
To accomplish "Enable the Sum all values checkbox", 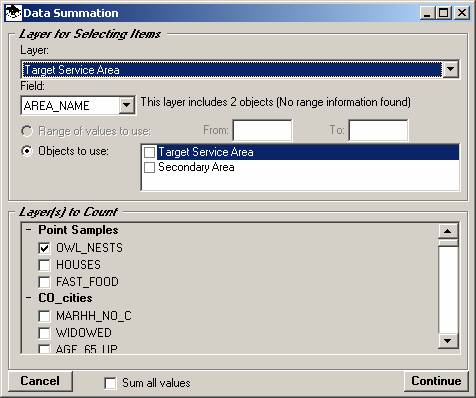I will pos(110,383).
